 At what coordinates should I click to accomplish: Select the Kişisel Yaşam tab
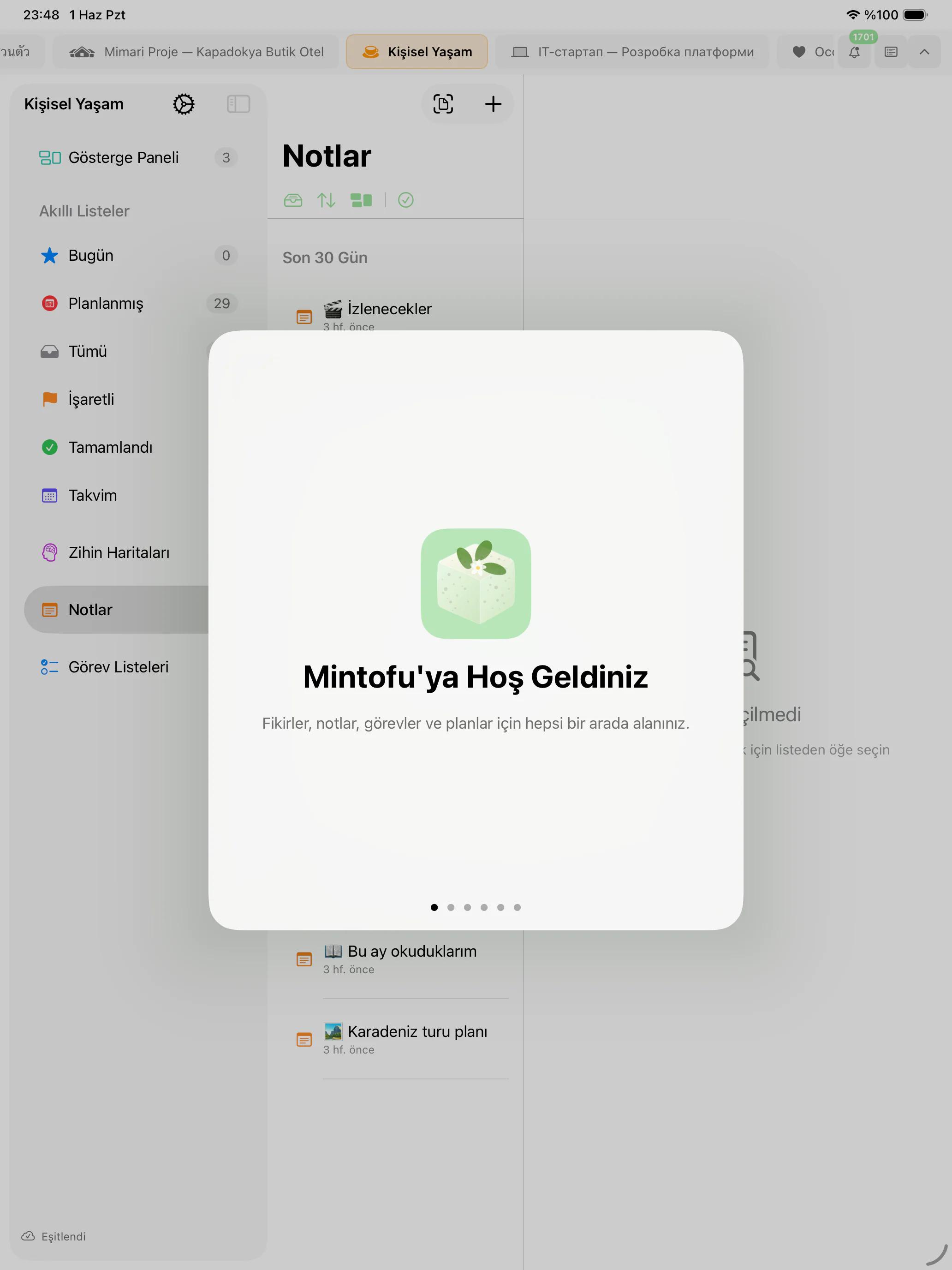point(417,52)
